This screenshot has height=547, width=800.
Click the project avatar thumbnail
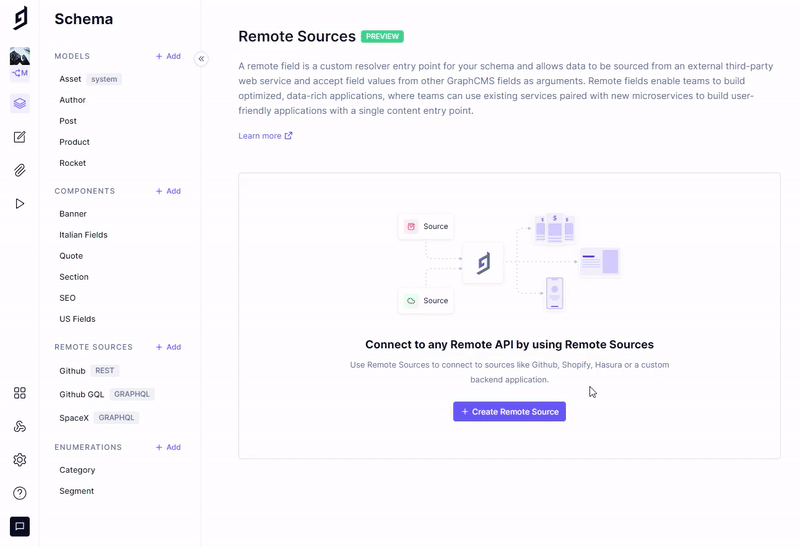[x=20, y=56]
